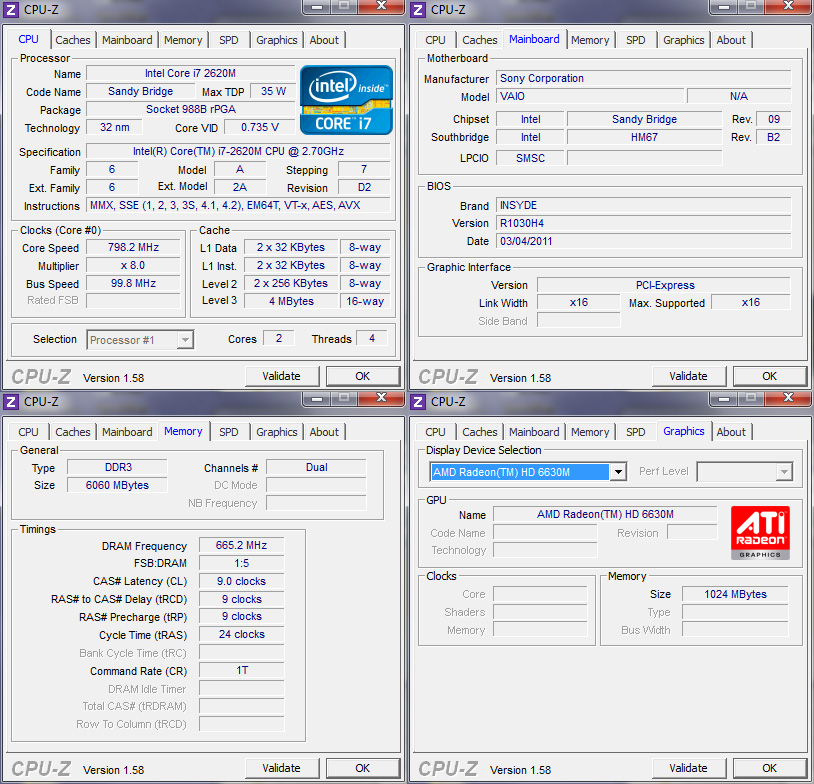Switch to CPU tab in Mainboard window
This screenshot has width=814, height=784.
435,40
